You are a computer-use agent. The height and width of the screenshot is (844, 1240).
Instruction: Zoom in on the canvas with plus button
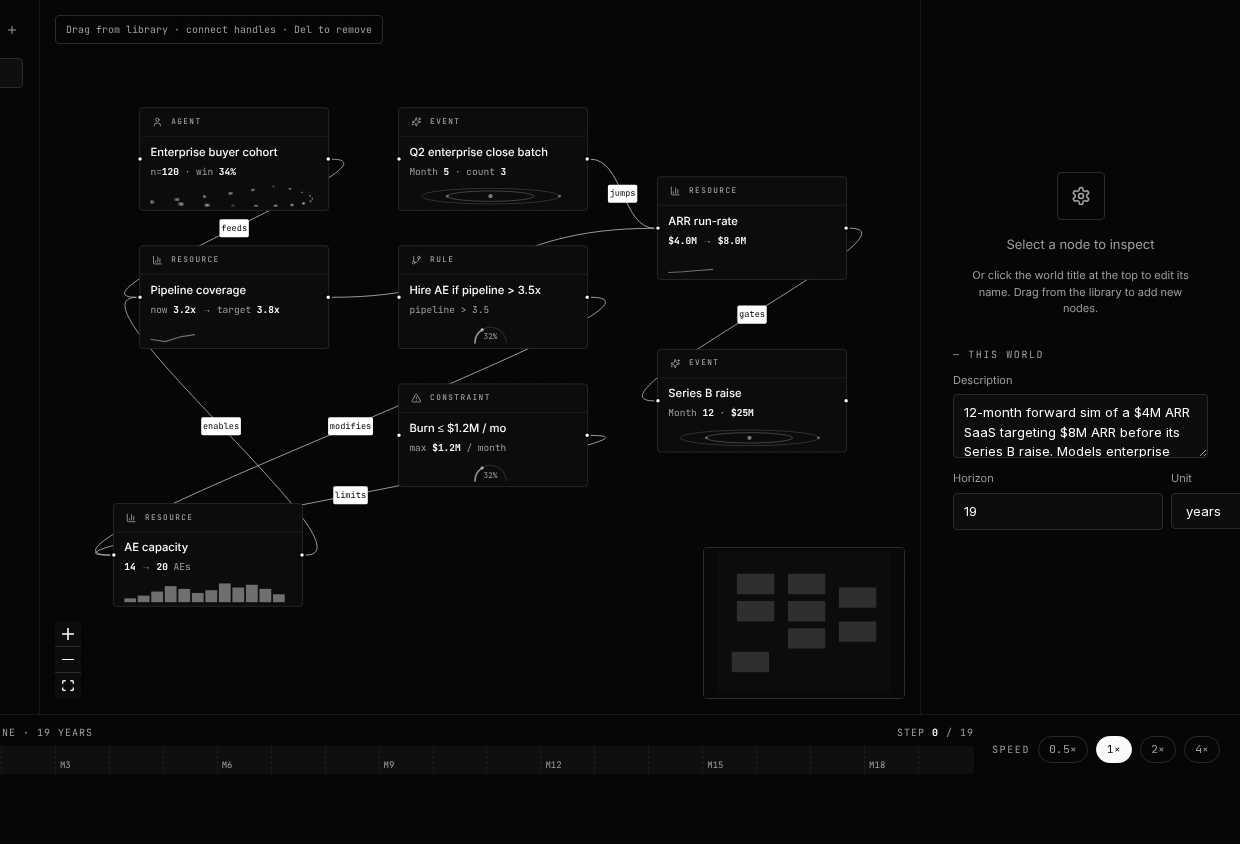tap(68, 634)
